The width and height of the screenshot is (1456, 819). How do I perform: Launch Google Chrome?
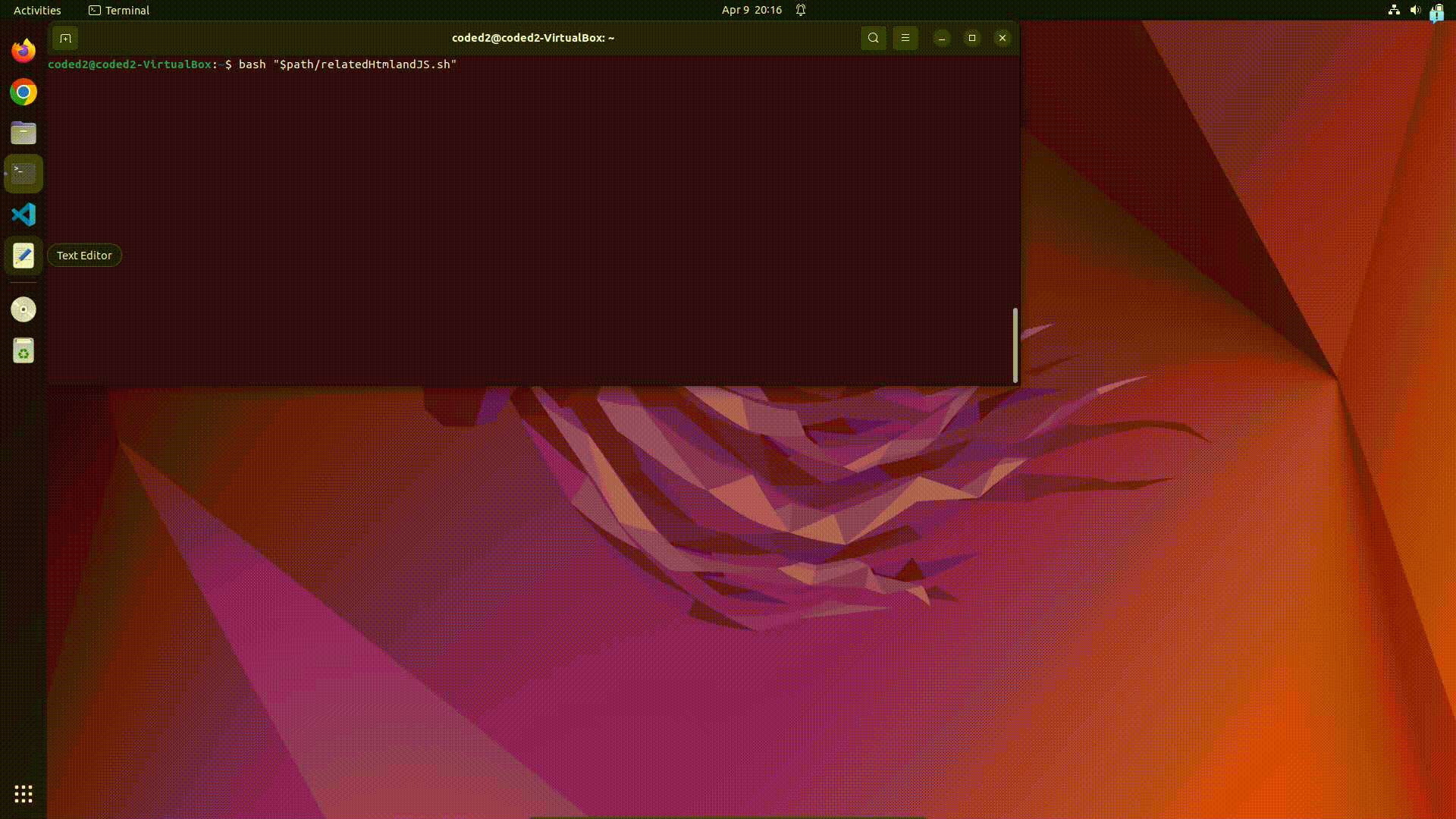coord(23,92)
